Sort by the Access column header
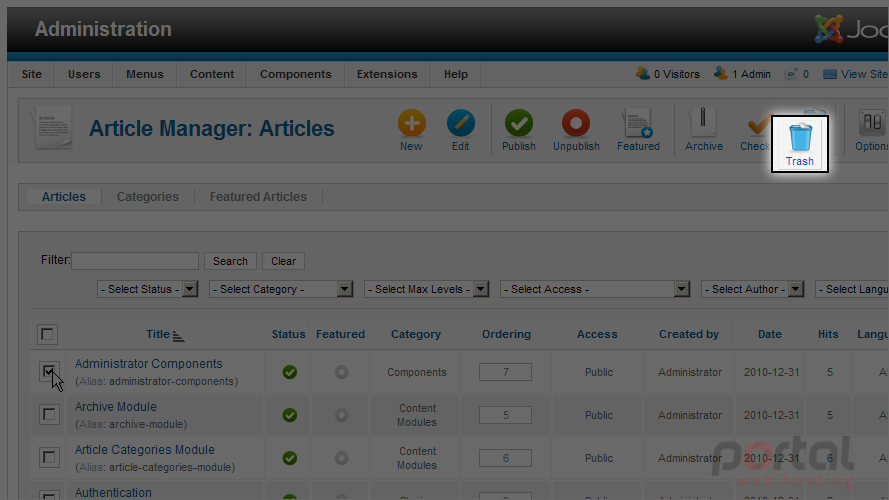The height and width of the screenshot is (500, 889). pyautogui.click(x=597, y=334)
